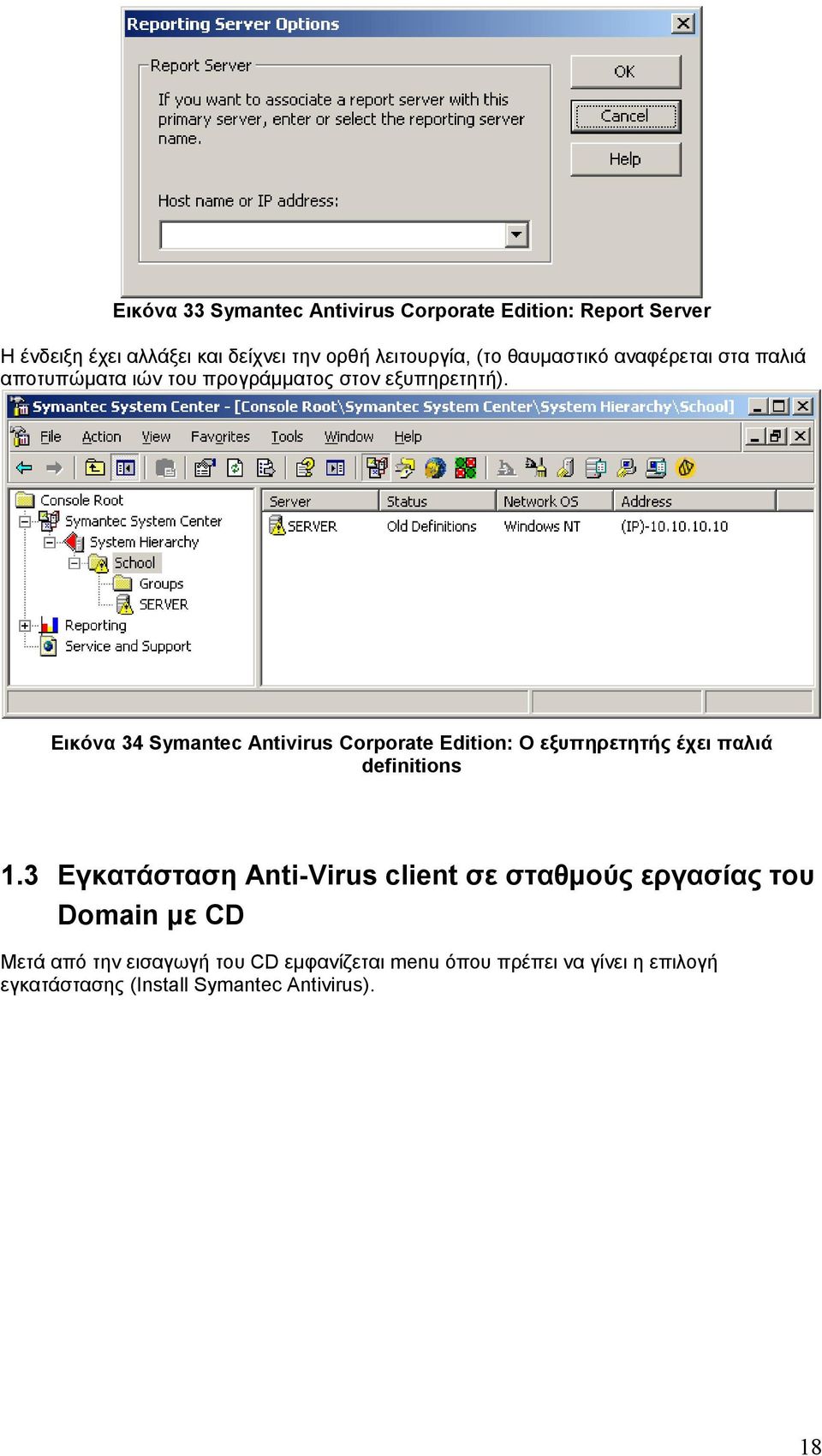Click Cancel in Reporting Server Options
This screenshot has height=1456, width=822.
click(626, 116)
